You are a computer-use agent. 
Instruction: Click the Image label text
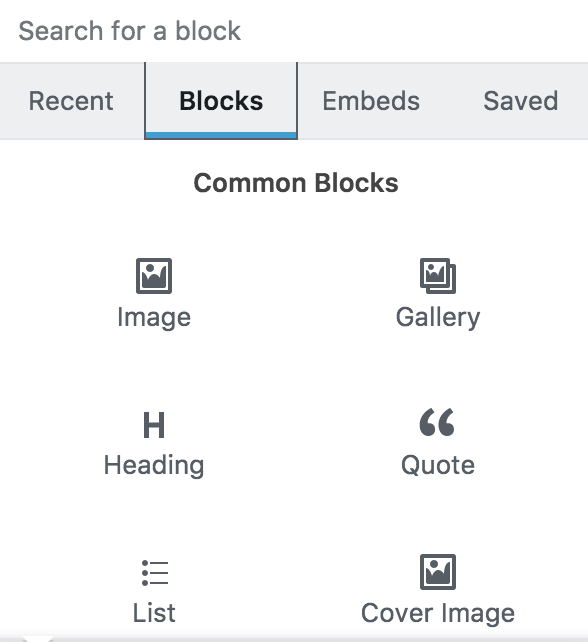(x=154, y=318)
